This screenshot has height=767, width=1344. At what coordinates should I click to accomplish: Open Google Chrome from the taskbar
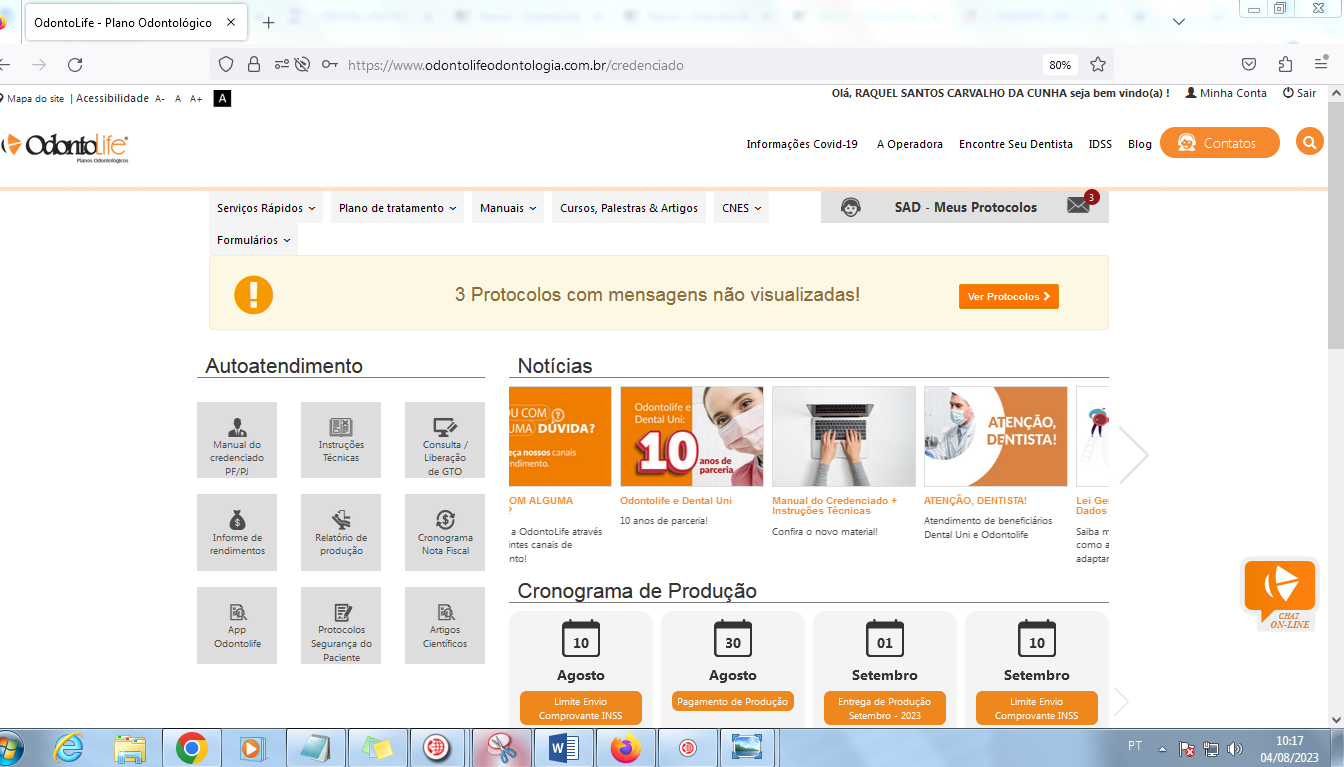(x=191, y=748)
